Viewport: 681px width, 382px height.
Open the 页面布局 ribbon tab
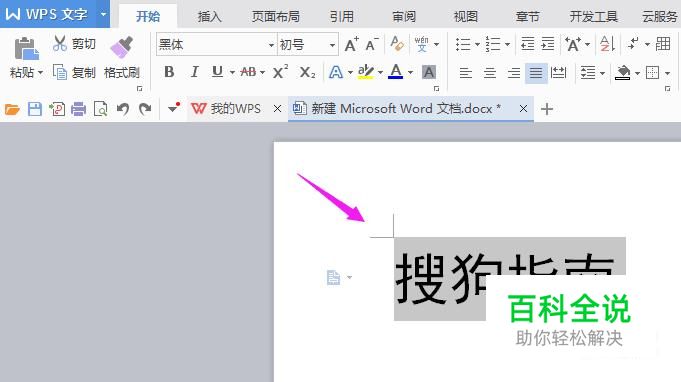[276, 16]
